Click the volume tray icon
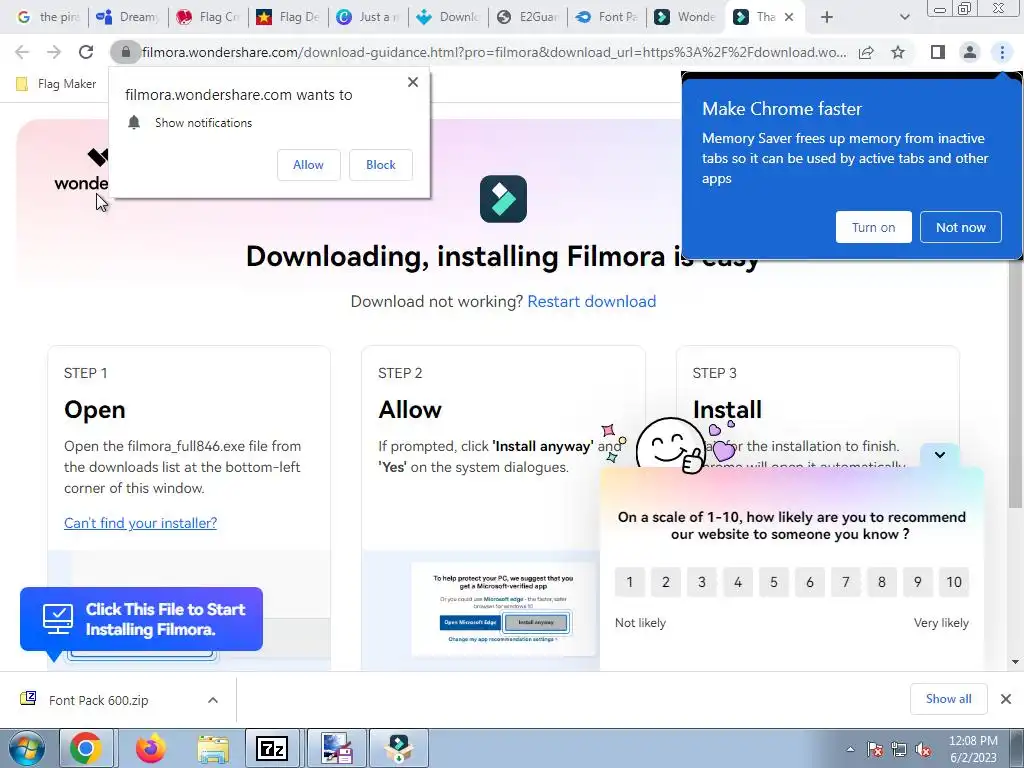1024x768 pixels. [x=923, y=750]
